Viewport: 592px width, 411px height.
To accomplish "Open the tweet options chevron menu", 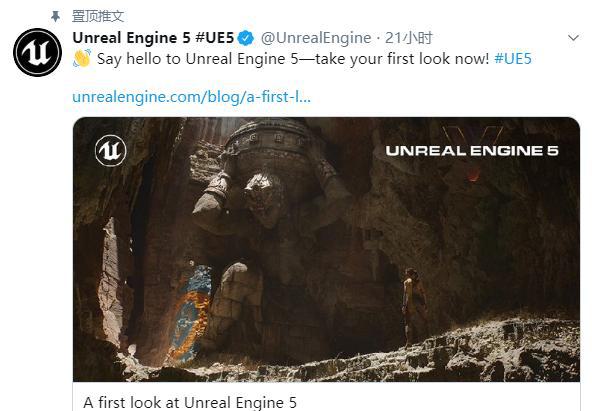I will pyautogui.click(x=573, y=38).
